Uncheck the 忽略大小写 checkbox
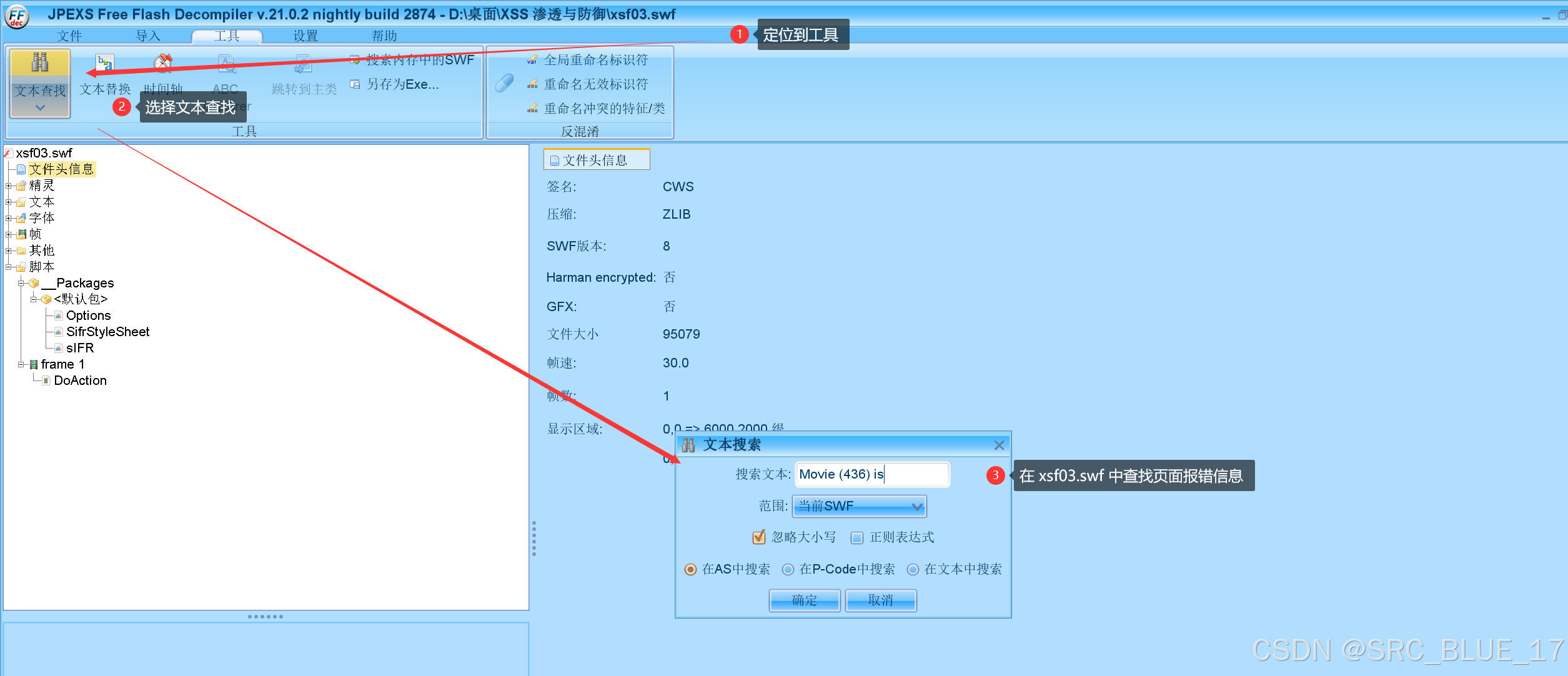Screen dimensions: 1568x676 [758, 537]
